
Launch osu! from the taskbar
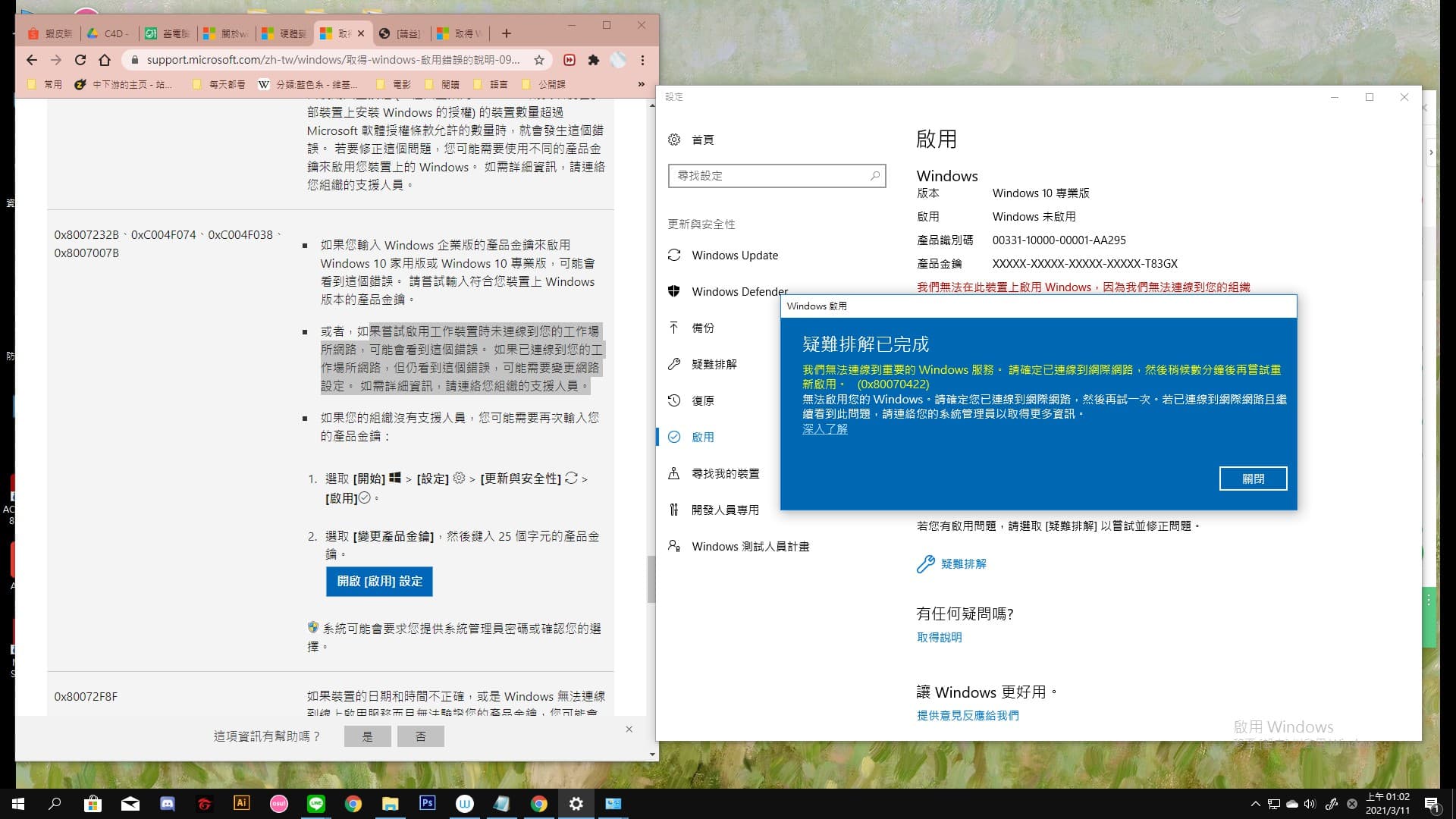(x=279, y=803)
